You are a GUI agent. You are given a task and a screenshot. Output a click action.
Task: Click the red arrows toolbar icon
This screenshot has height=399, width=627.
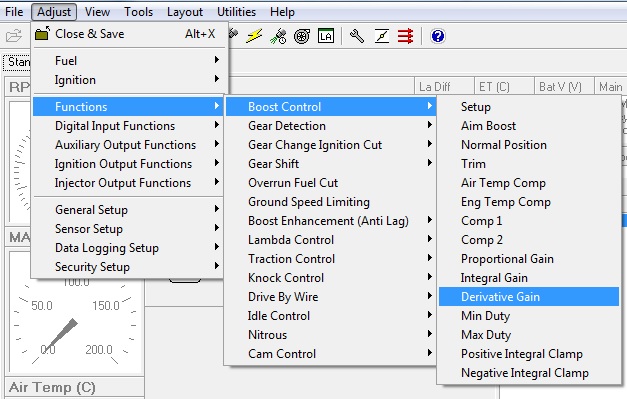[x=405, y=36]
